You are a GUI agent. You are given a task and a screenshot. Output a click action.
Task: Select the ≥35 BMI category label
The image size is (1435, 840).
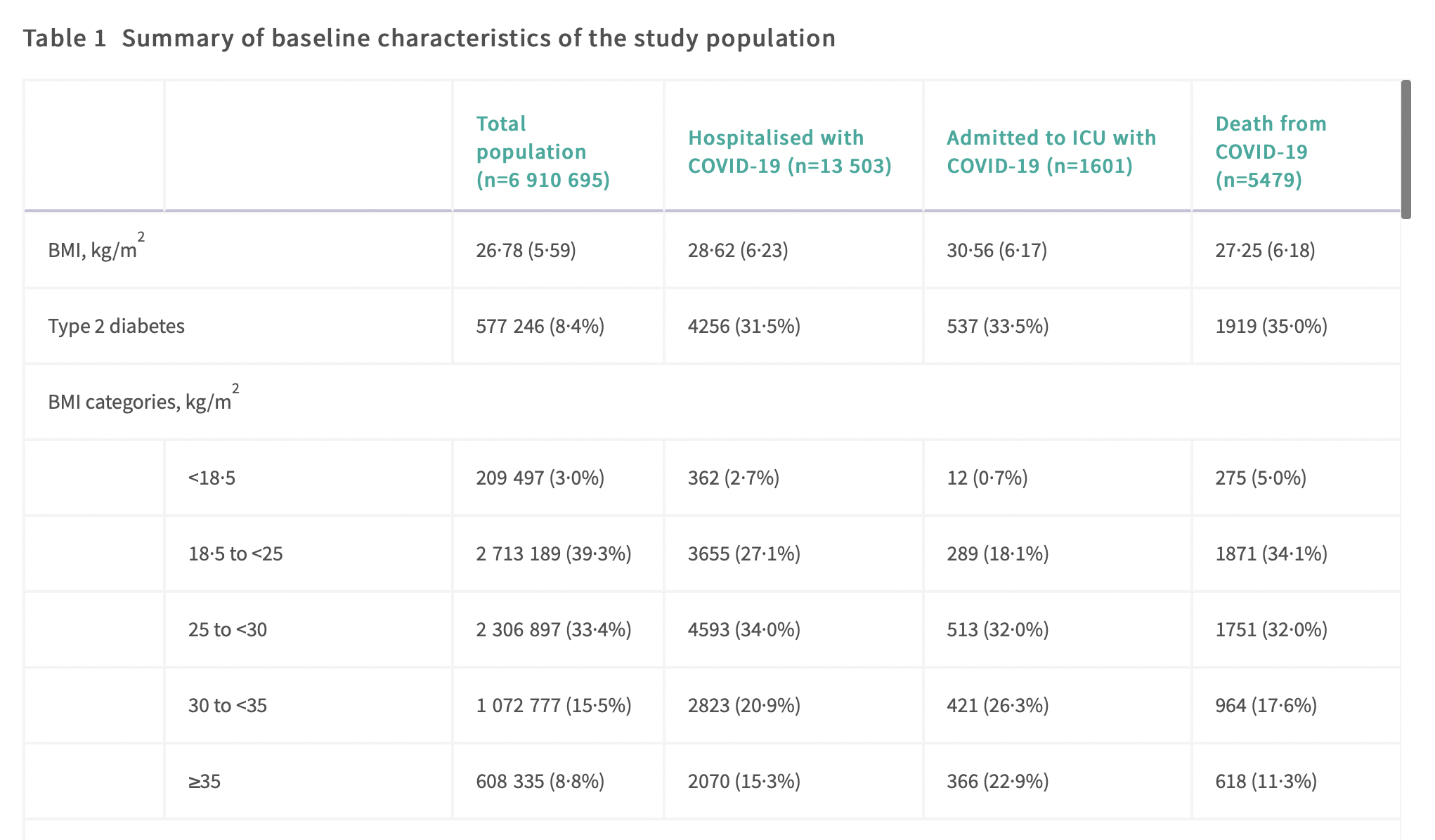204,782
